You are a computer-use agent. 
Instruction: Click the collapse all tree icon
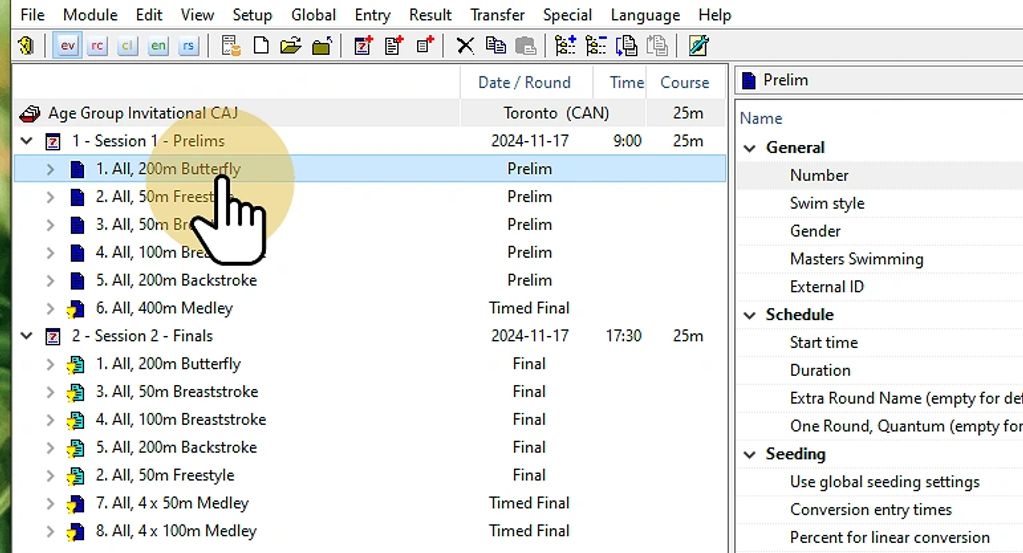coord(596,45)
